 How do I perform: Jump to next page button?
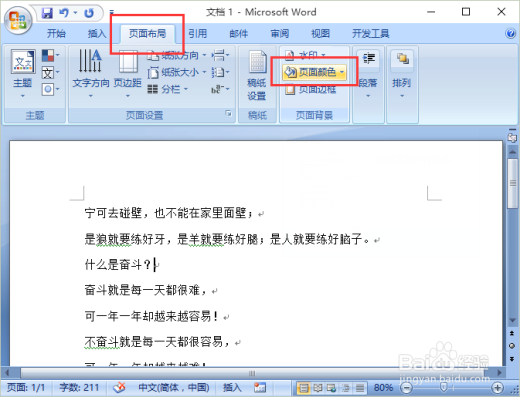click(512, 359)
